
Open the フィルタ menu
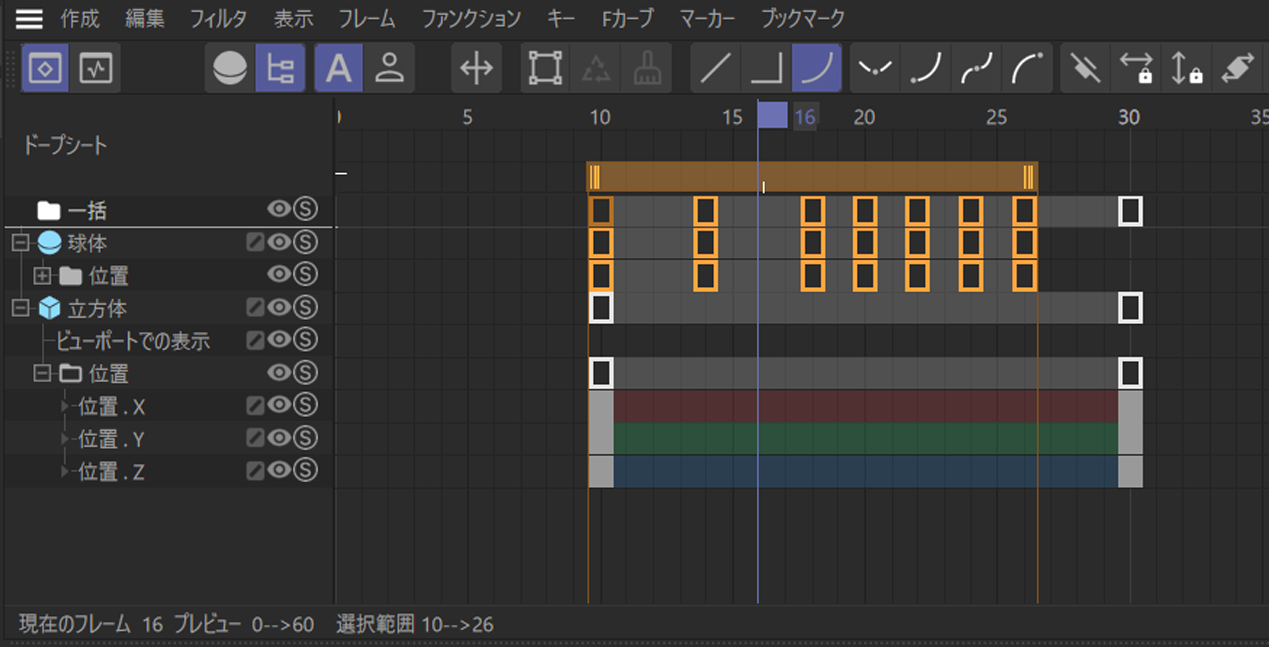[219, 18]
